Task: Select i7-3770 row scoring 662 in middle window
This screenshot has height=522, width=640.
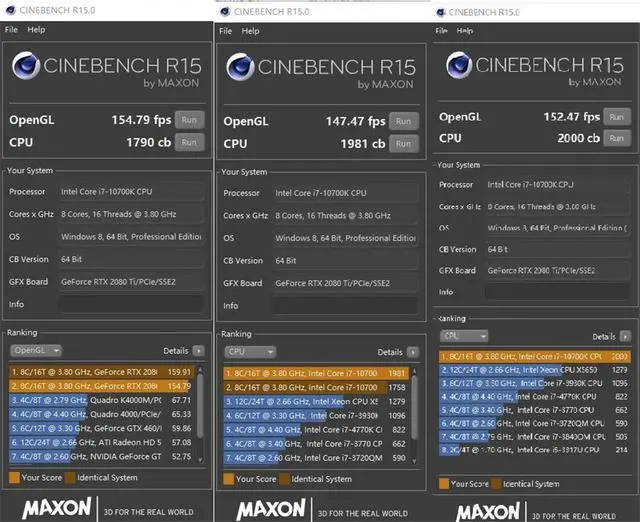Action: [x=315, y=444]
